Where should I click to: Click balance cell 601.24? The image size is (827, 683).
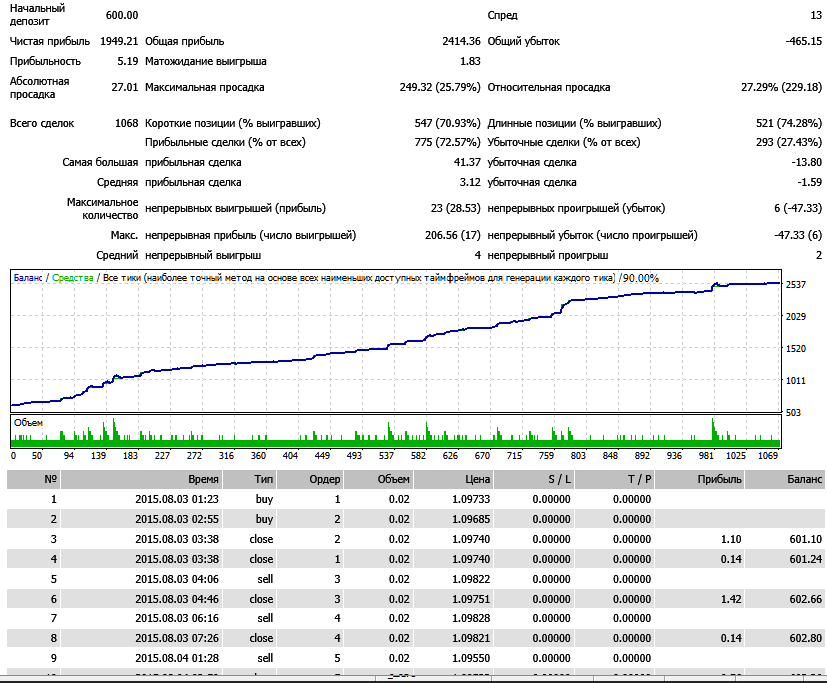point(805,560)
